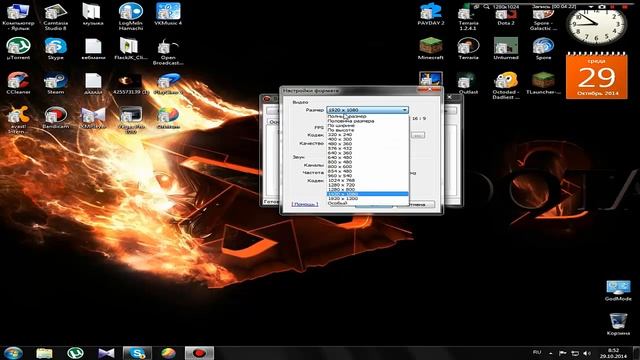The height and width of the screenshot is (360, 640).
Task: Click camera snapshot icon in recording bar
Action: (602, 7)
